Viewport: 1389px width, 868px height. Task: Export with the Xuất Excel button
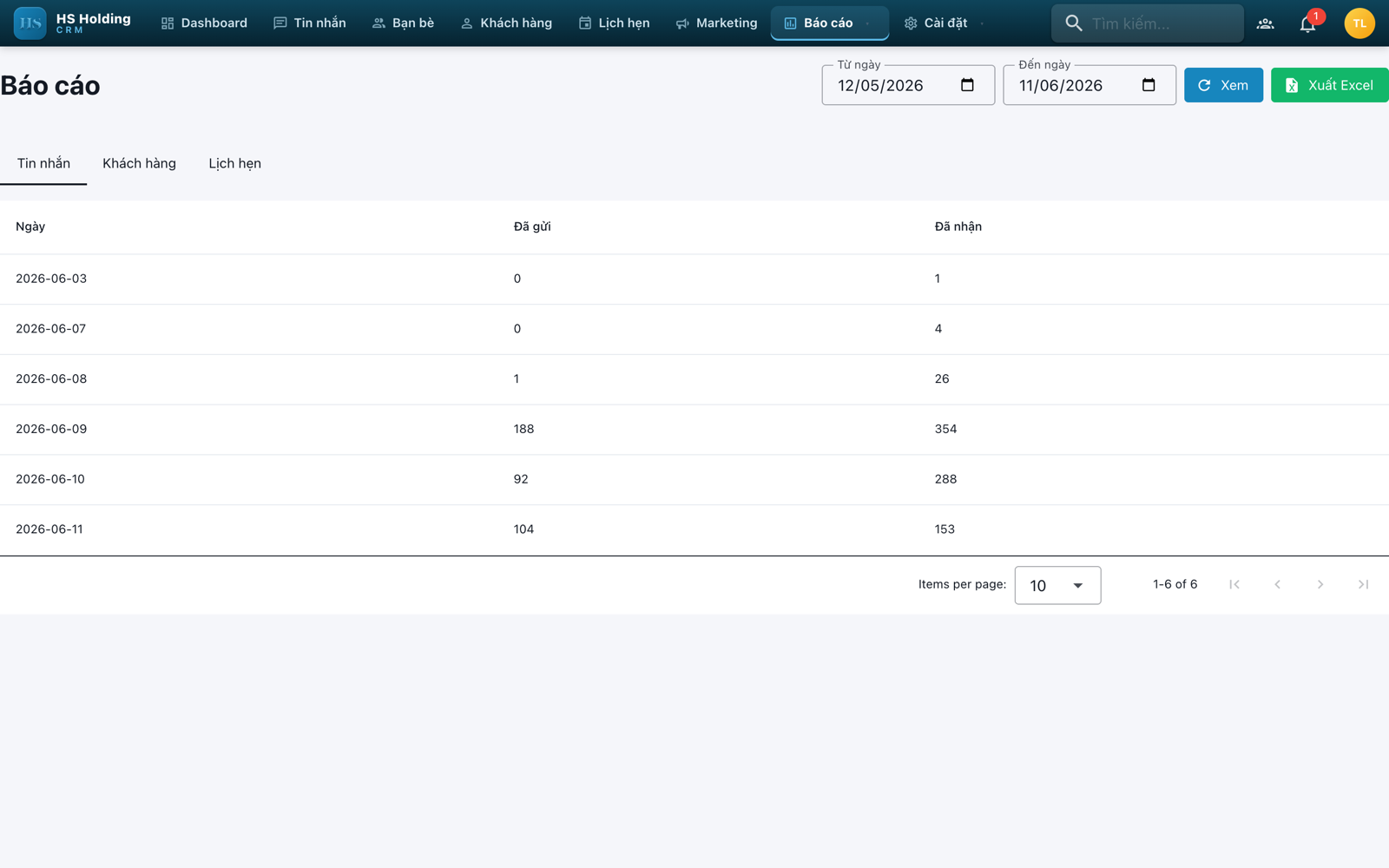pyautogui.click(x=1330, y=85)
